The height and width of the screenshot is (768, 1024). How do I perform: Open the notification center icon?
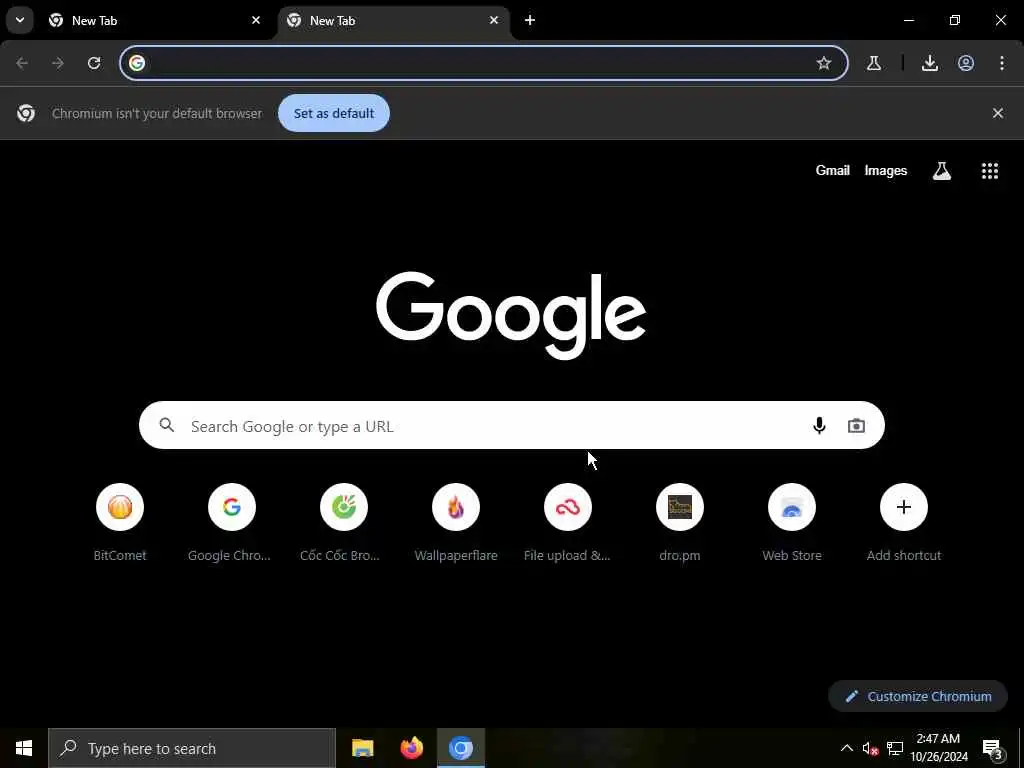[x=993, y=748]
